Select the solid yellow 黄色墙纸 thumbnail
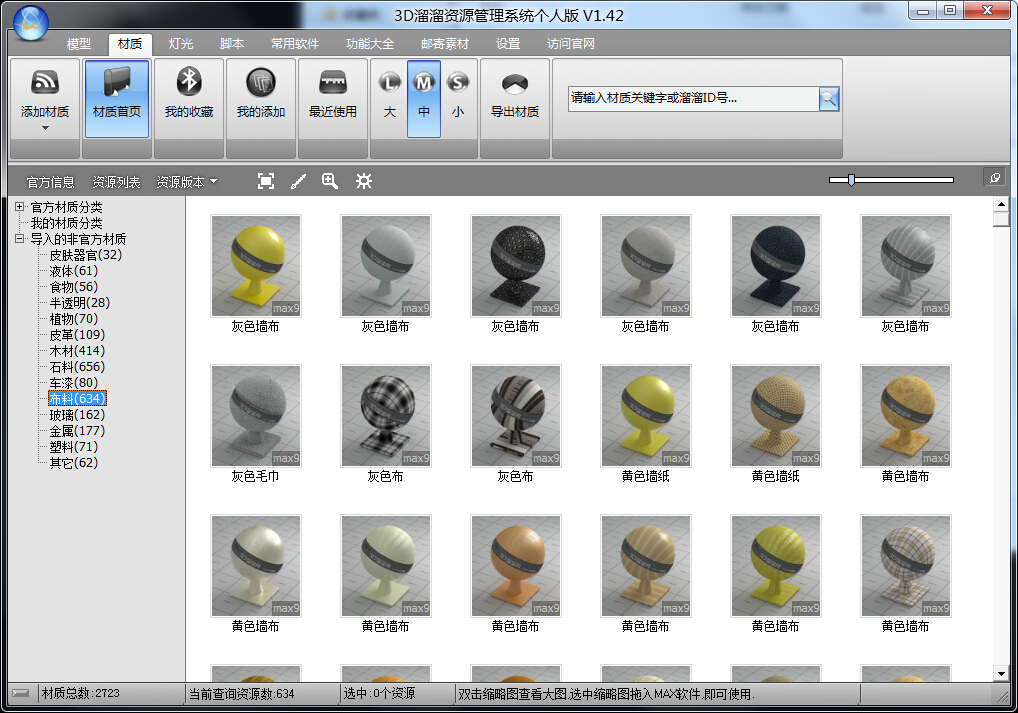This screenshot has width=1018, height=713. pos(645,416)
